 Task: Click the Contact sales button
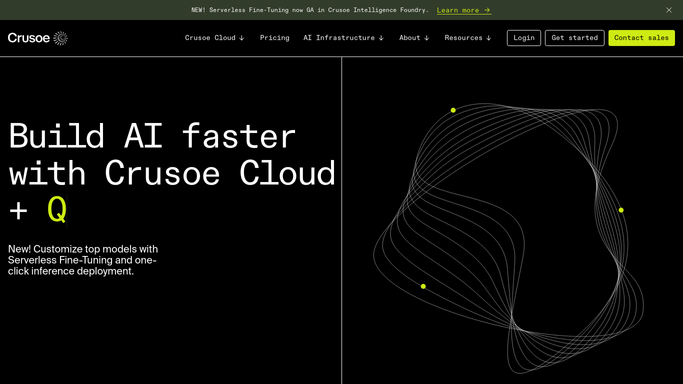(x=641, y=38)
